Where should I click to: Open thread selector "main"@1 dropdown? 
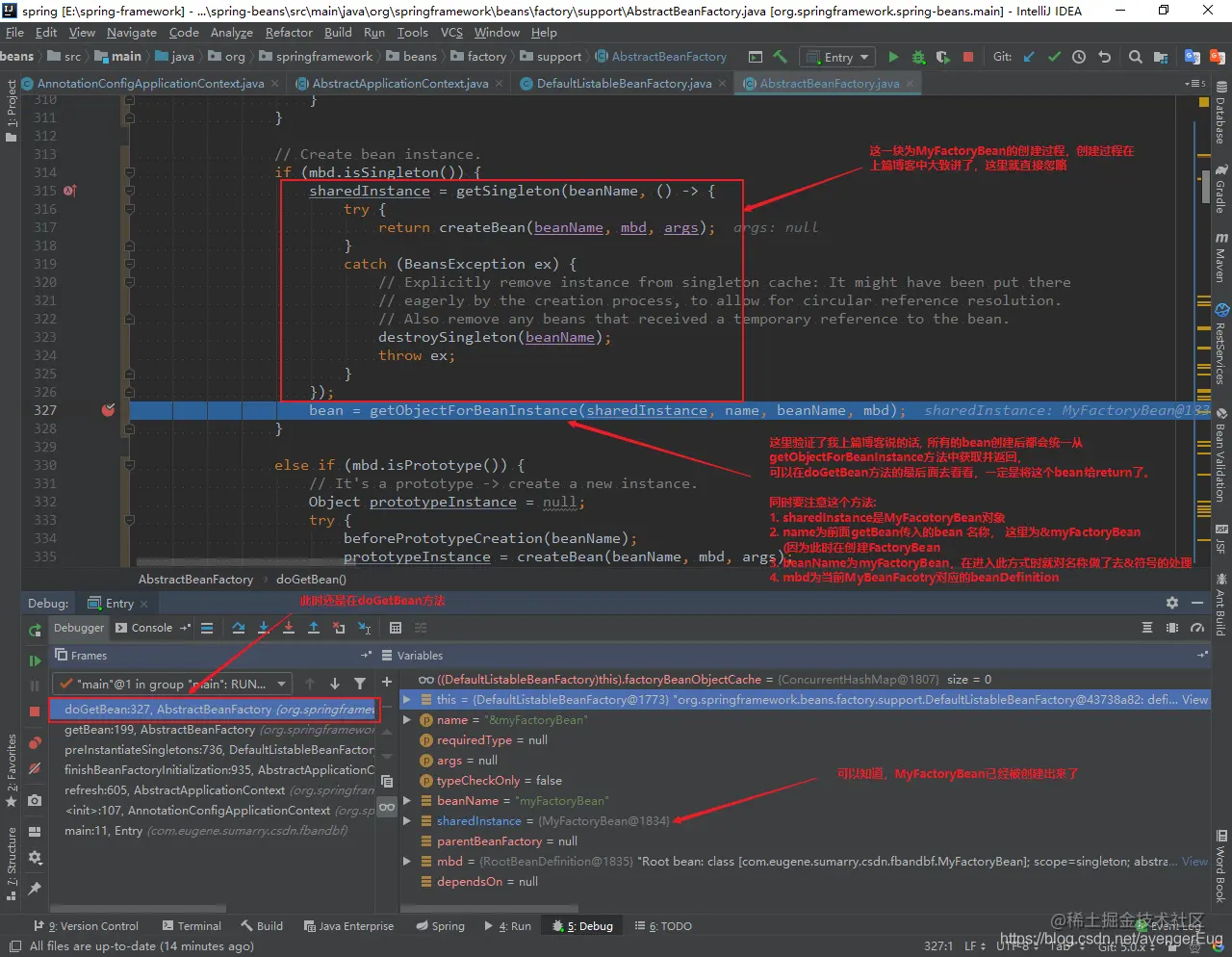tap(172, 684)
